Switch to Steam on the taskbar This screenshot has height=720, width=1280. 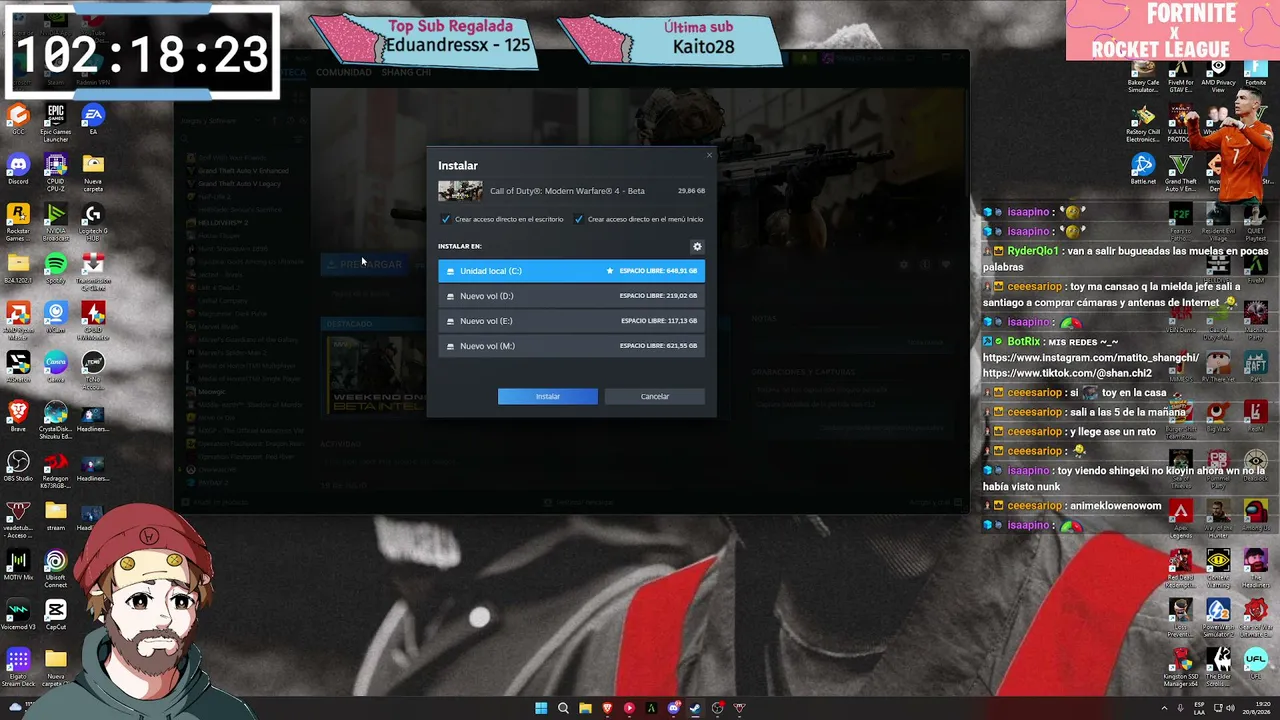(695, 708)
